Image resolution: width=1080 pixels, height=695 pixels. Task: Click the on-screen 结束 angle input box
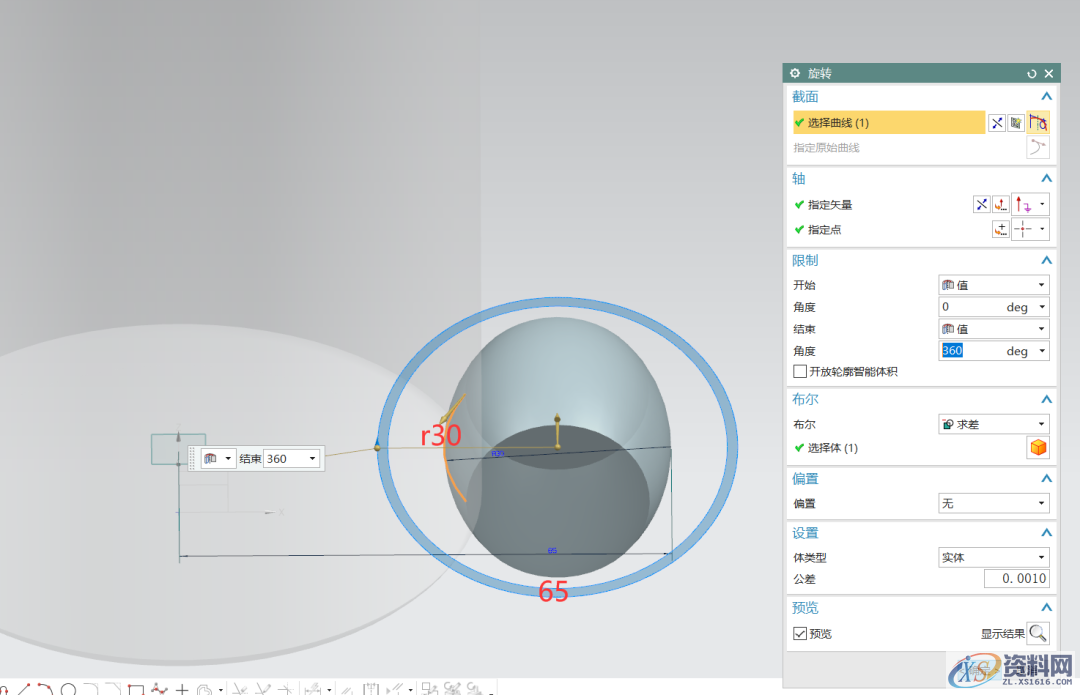pyautogui.click(x=286, y=459)
